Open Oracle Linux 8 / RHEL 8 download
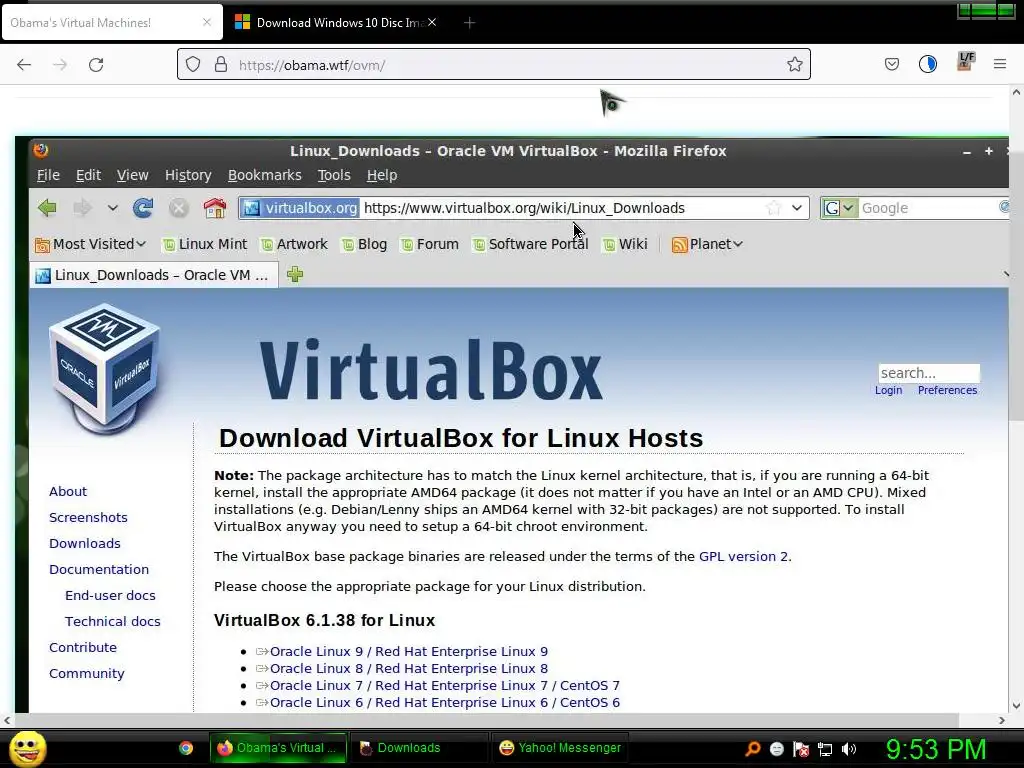1024x768 pixels. pyautogui.click(x=409, y=669)
